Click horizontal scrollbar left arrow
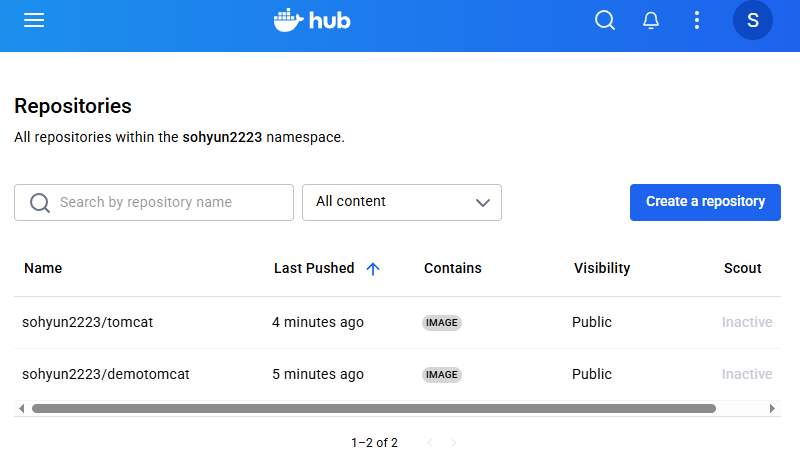 21,408
